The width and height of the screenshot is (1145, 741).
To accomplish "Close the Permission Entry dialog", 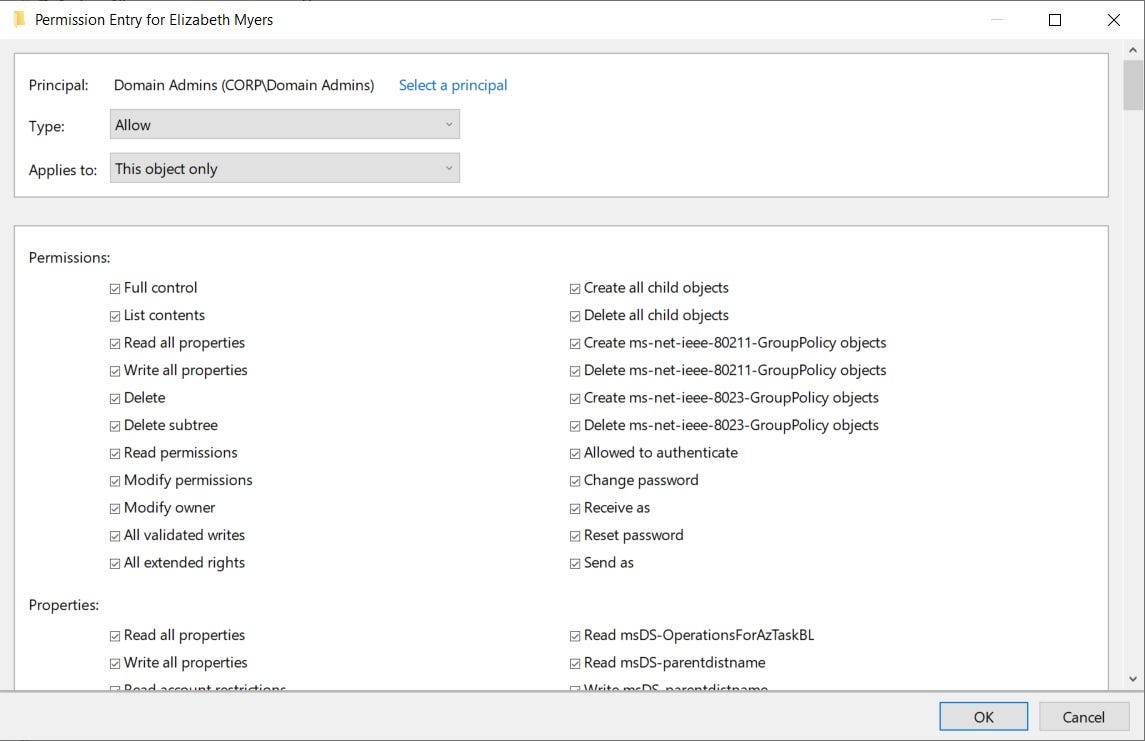I will pyautogui.click(x=1114, y=20).
